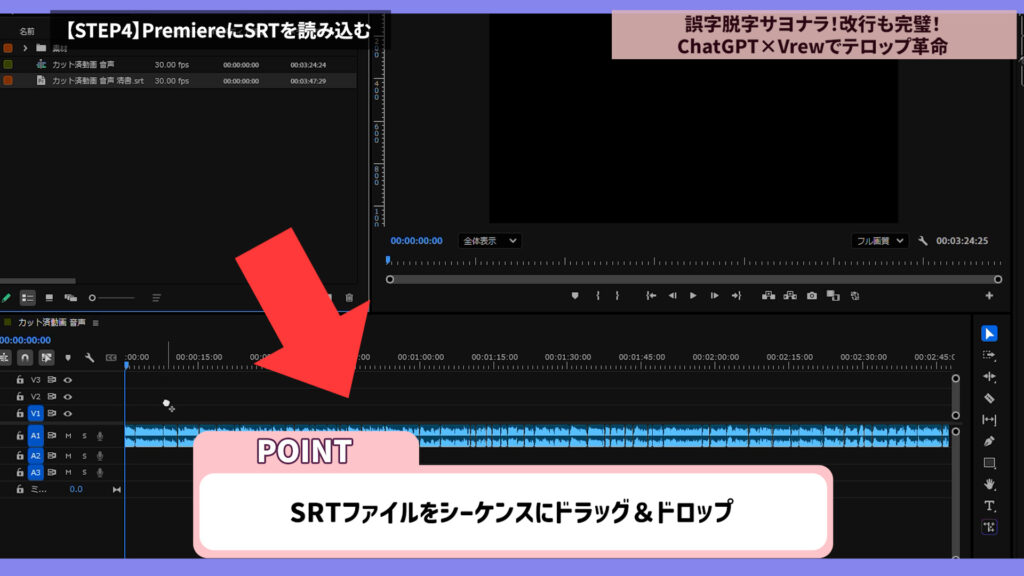
Task: Open Program Monitor settings wrench
Action: click(923, 241)
